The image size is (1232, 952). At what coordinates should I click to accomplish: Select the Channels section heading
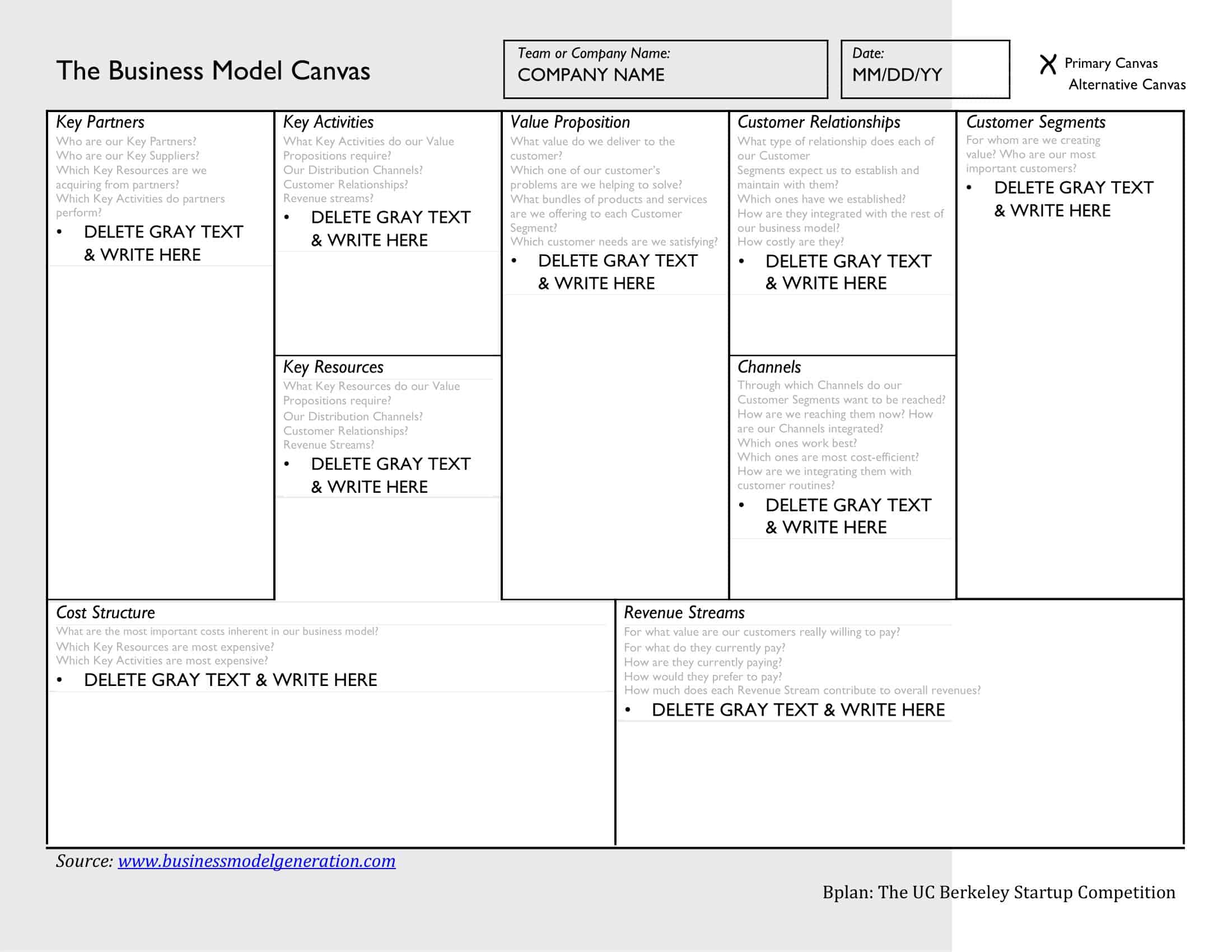click(769, 367)
